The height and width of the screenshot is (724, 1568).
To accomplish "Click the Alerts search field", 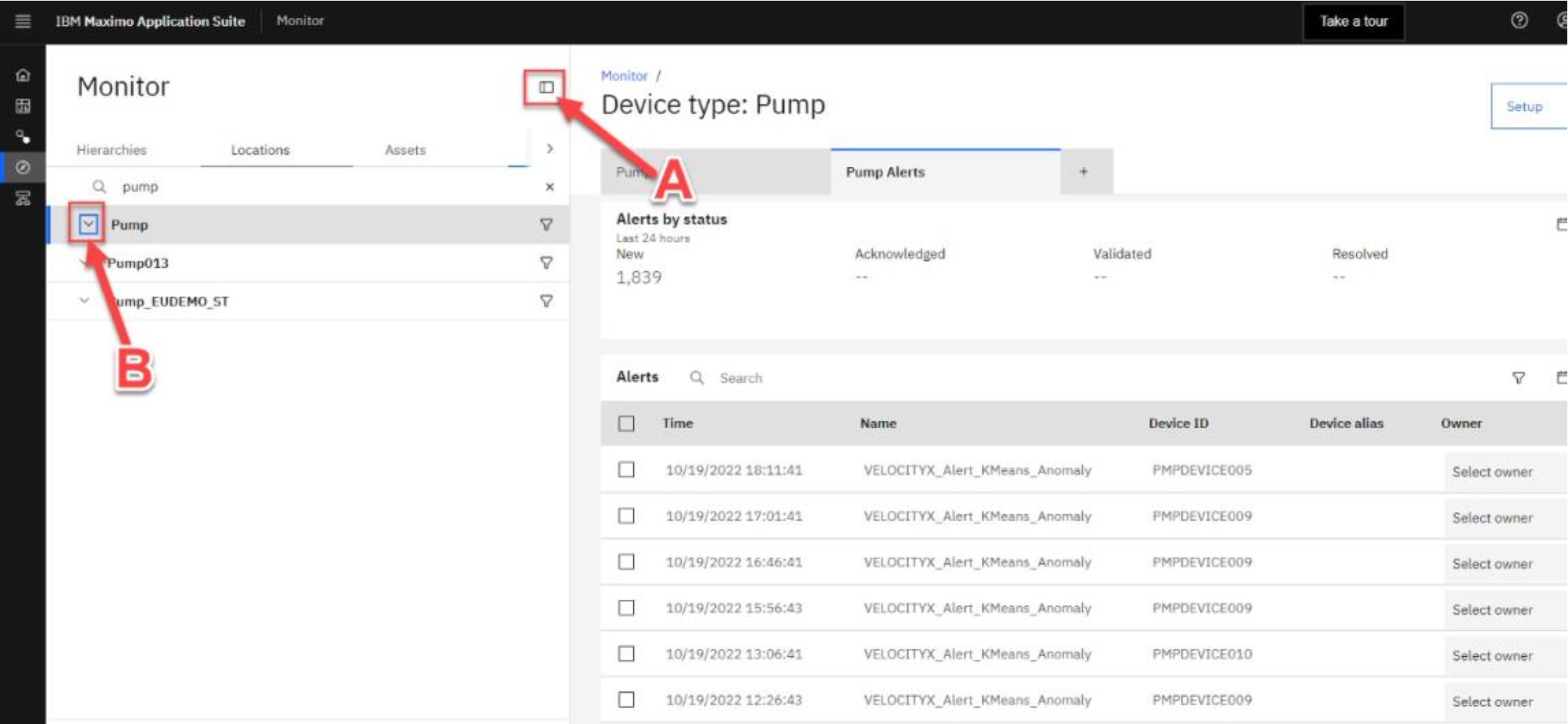I will 741,378.
